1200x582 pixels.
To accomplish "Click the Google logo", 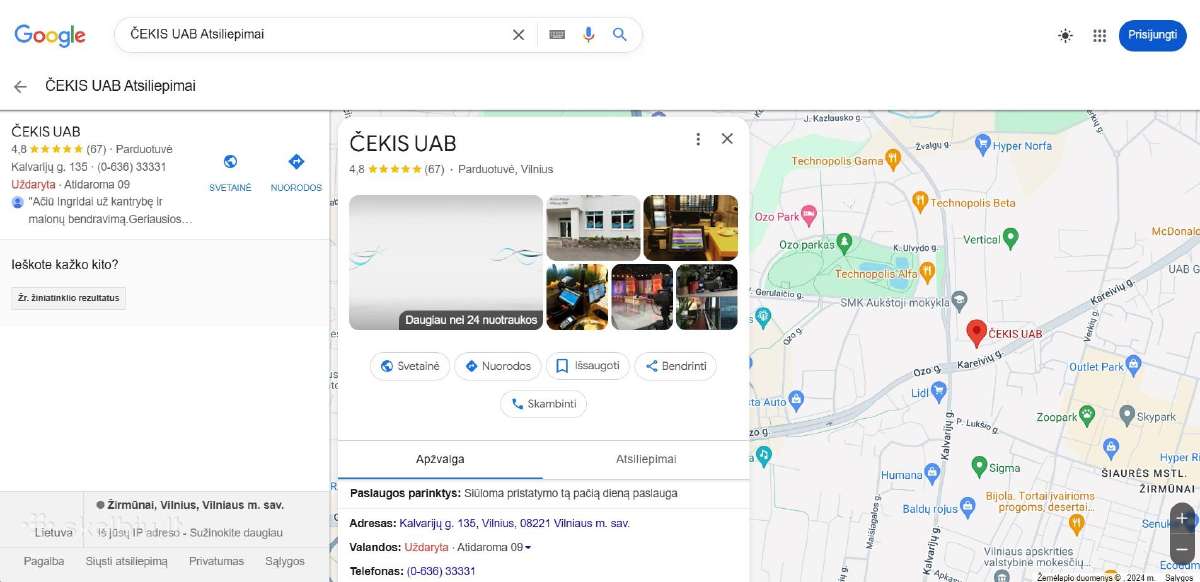I will click(50, 35).
